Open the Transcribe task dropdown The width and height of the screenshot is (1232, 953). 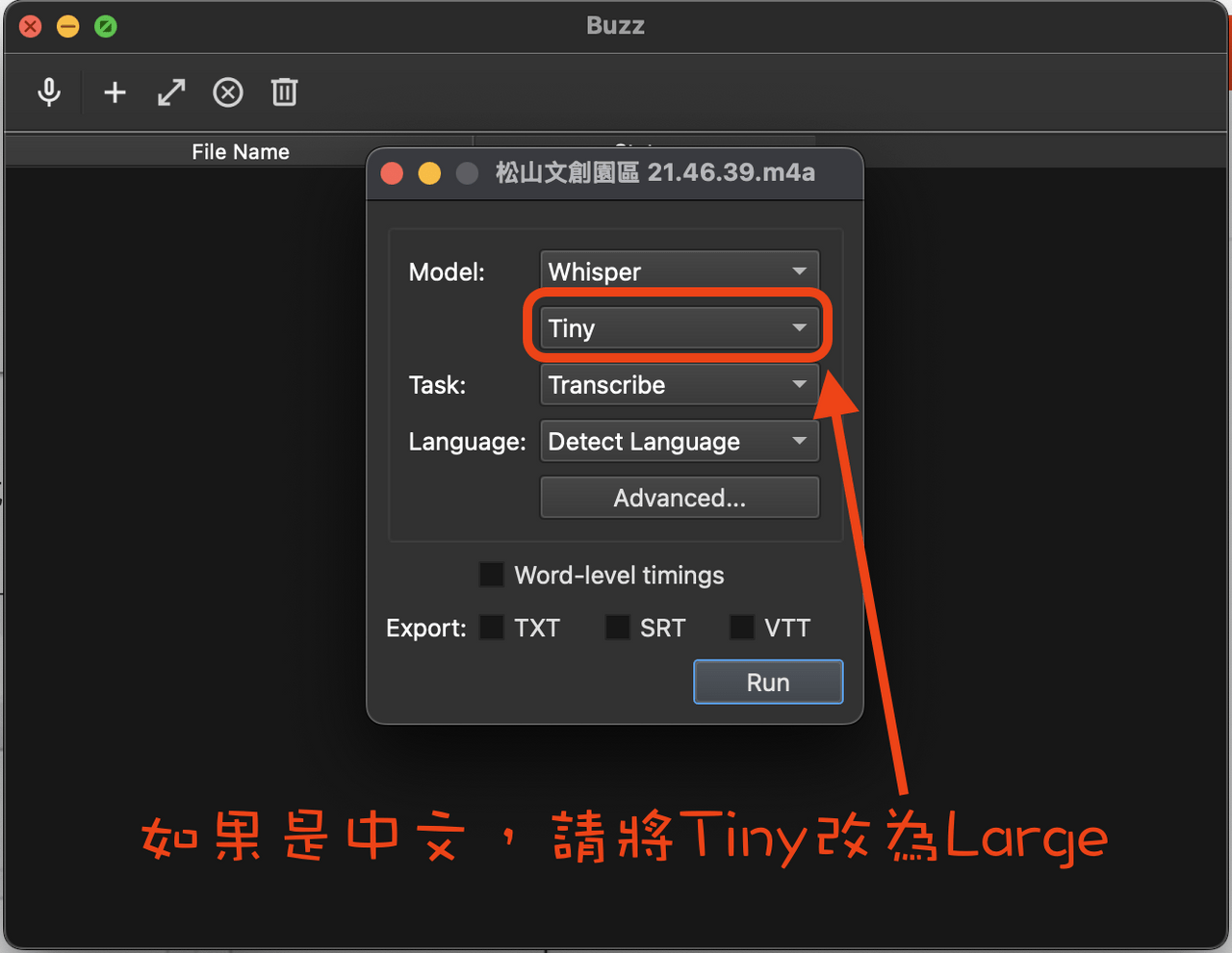(x=680, y=385)
